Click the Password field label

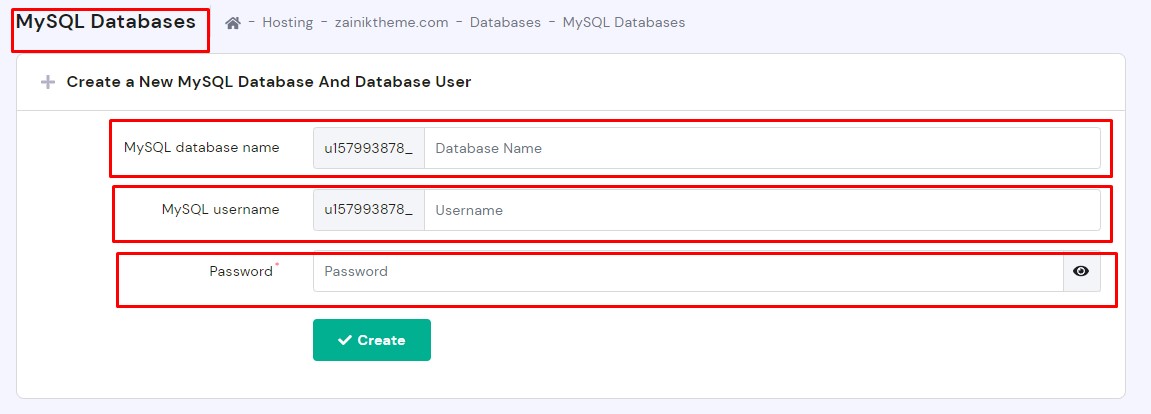(240, 271)
